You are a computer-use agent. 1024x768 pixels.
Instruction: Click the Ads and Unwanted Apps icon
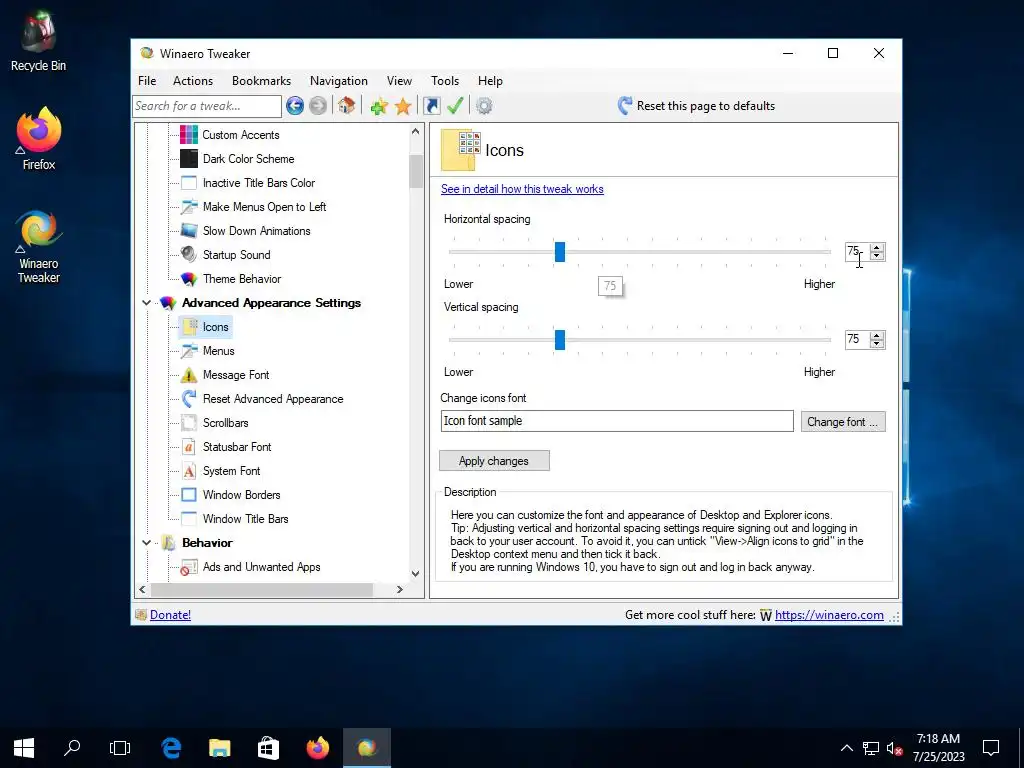coord(189,567)
